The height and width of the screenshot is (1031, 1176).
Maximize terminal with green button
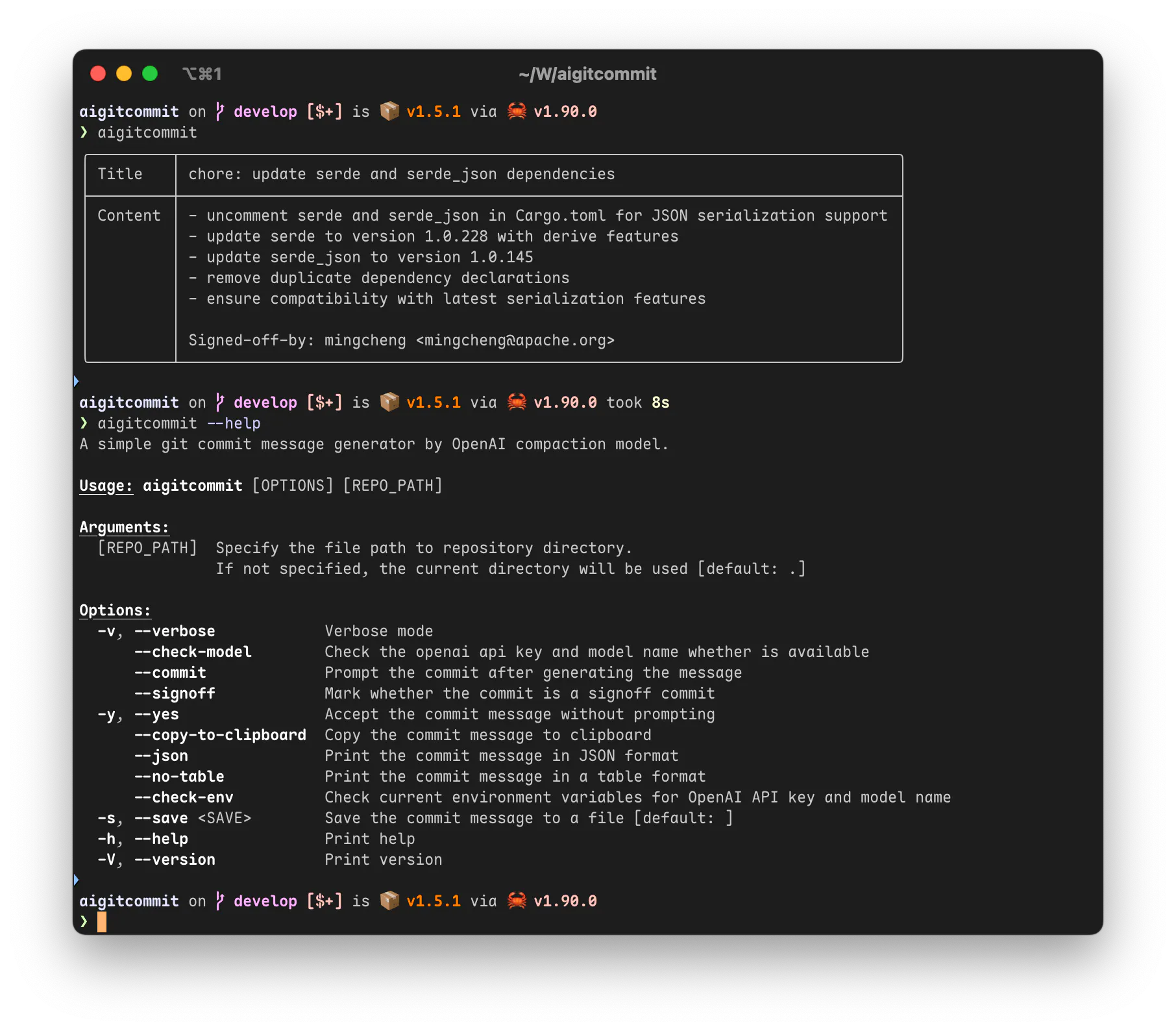coord(150,73)
